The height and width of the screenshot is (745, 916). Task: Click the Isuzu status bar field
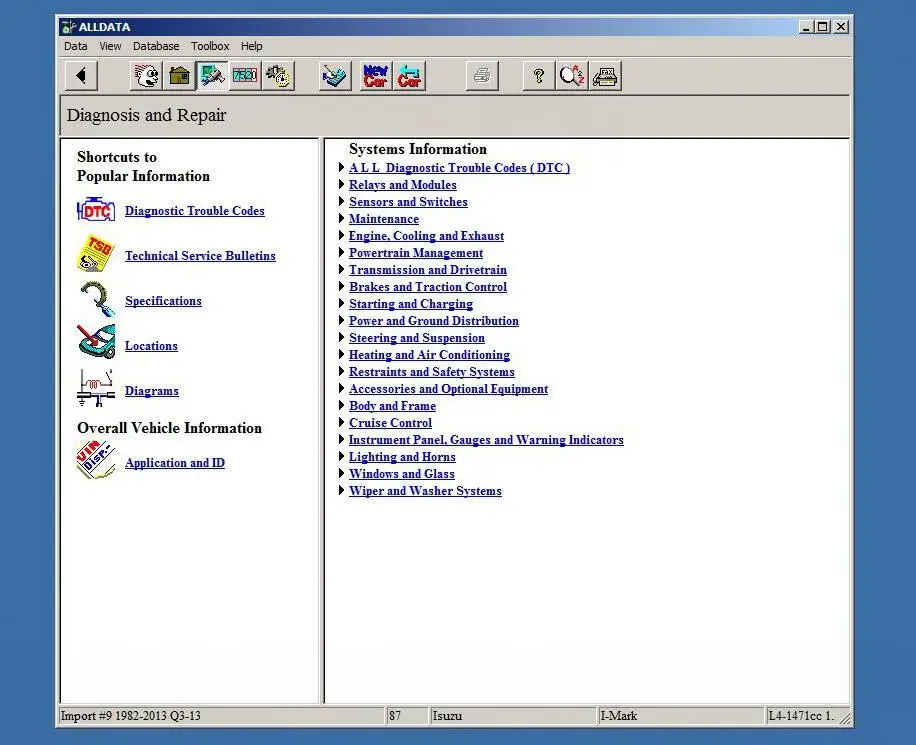pos(513,716)
